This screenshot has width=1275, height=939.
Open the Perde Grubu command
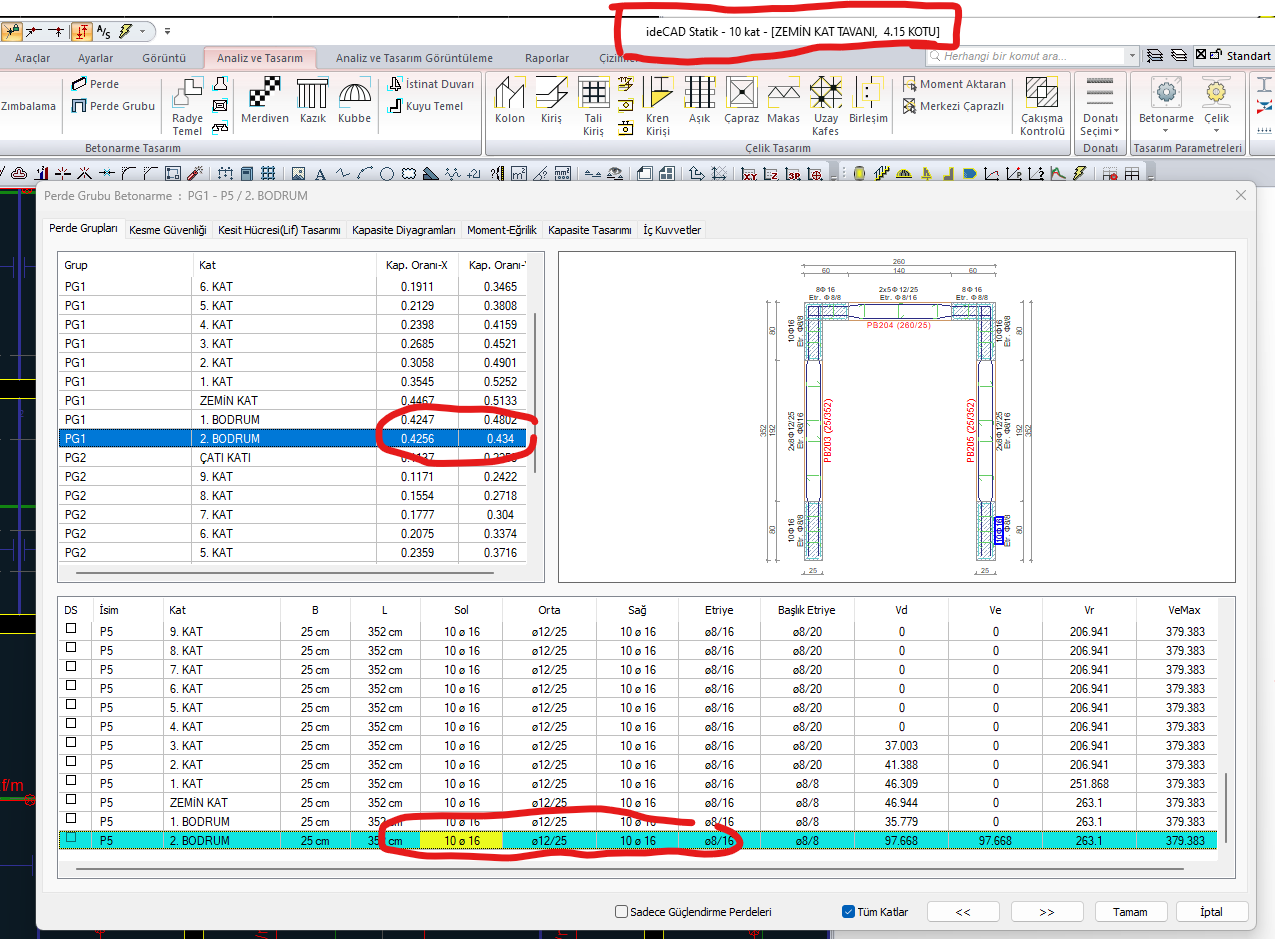tap(113, 106)
